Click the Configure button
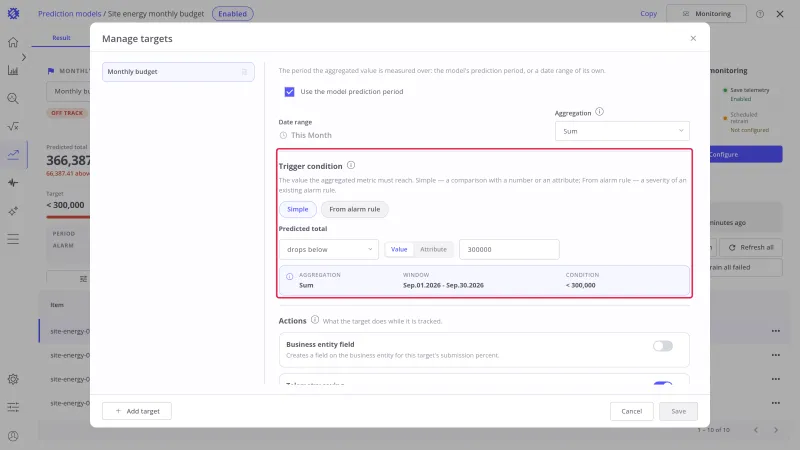The image size is (800, 450). point(745,155)
